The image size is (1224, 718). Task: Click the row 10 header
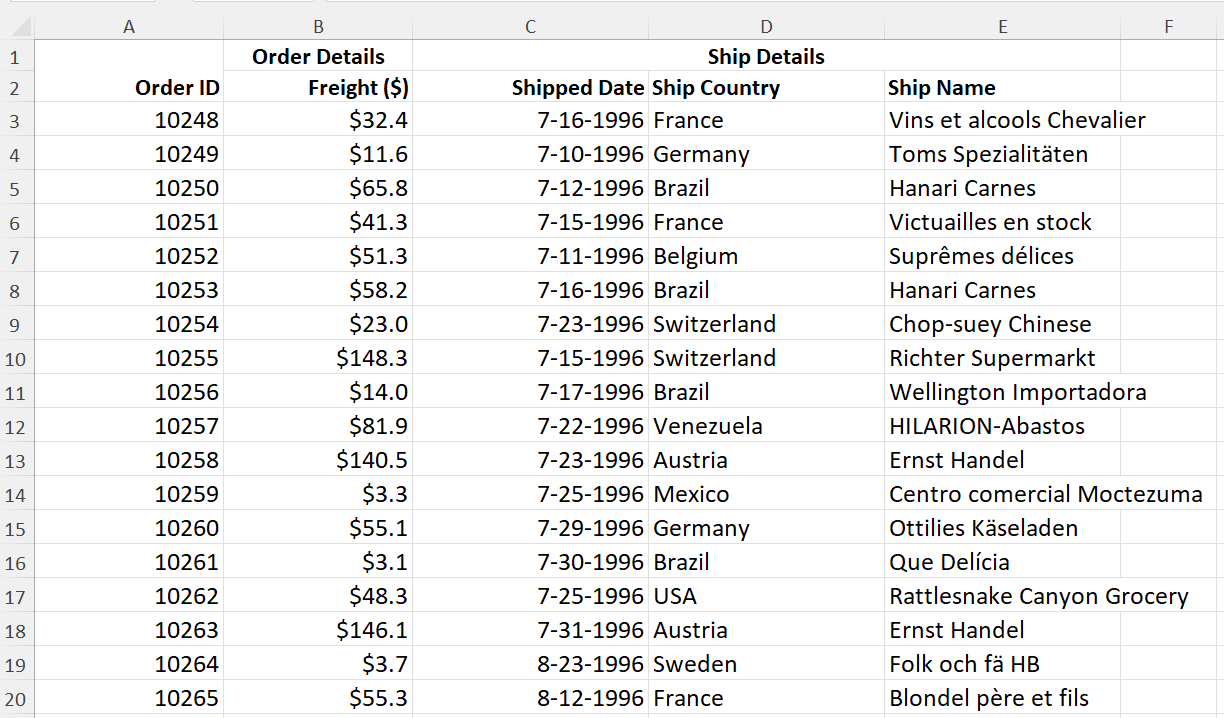click(16, 358)
